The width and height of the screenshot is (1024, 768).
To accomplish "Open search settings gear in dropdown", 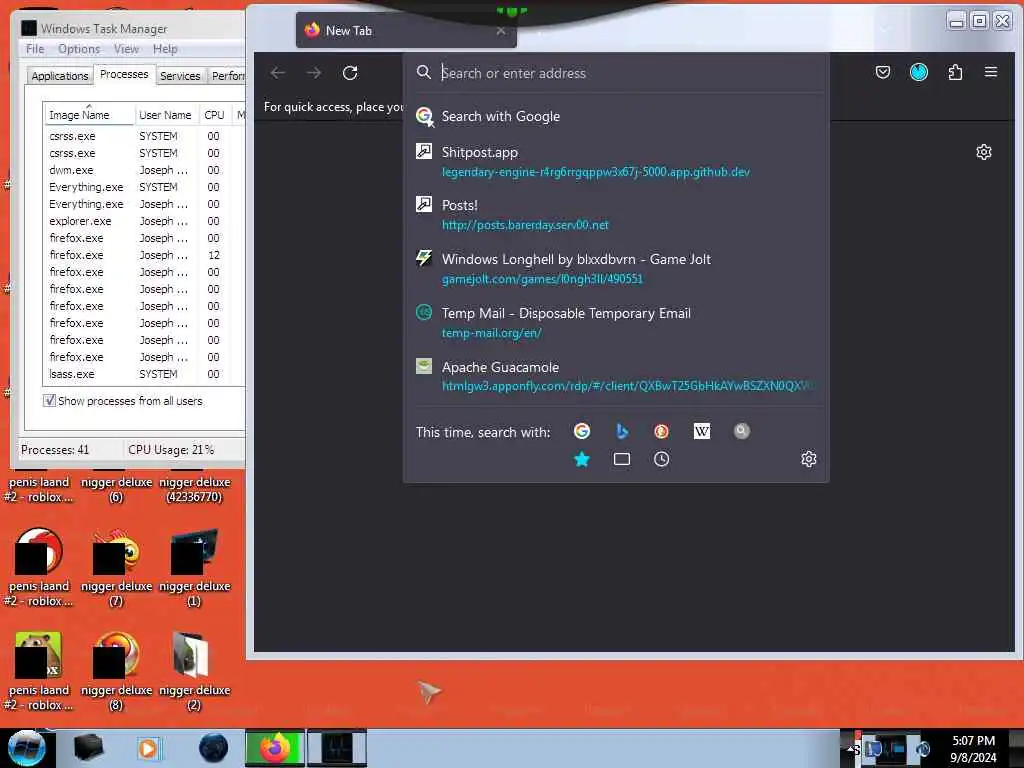I will (x=808, y=459).
